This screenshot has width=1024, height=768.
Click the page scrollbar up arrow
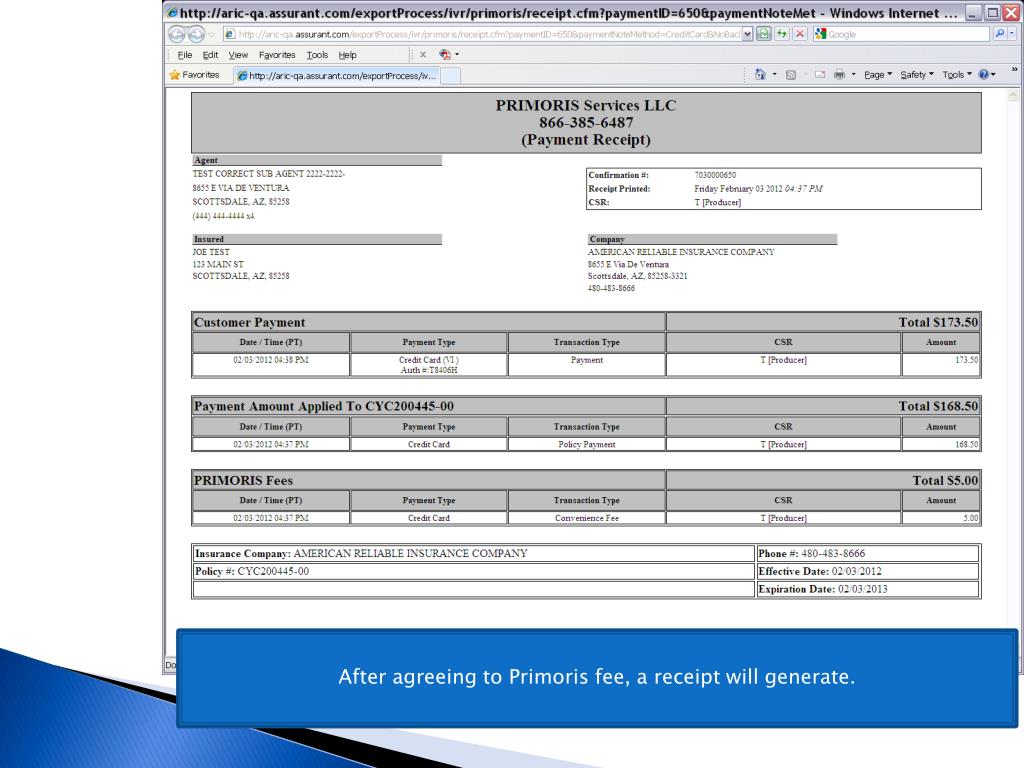(x=1013, y=95)
